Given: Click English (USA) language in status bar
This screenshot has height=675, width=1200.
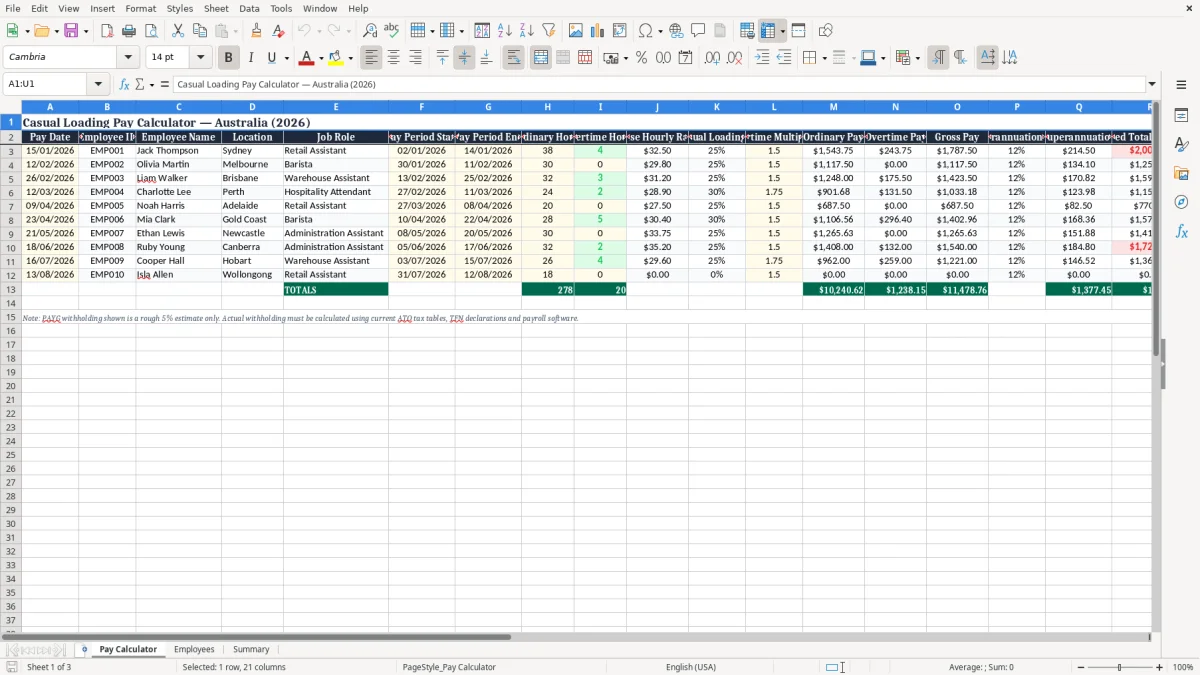Looking at the screenshot, I should point(691,667).
